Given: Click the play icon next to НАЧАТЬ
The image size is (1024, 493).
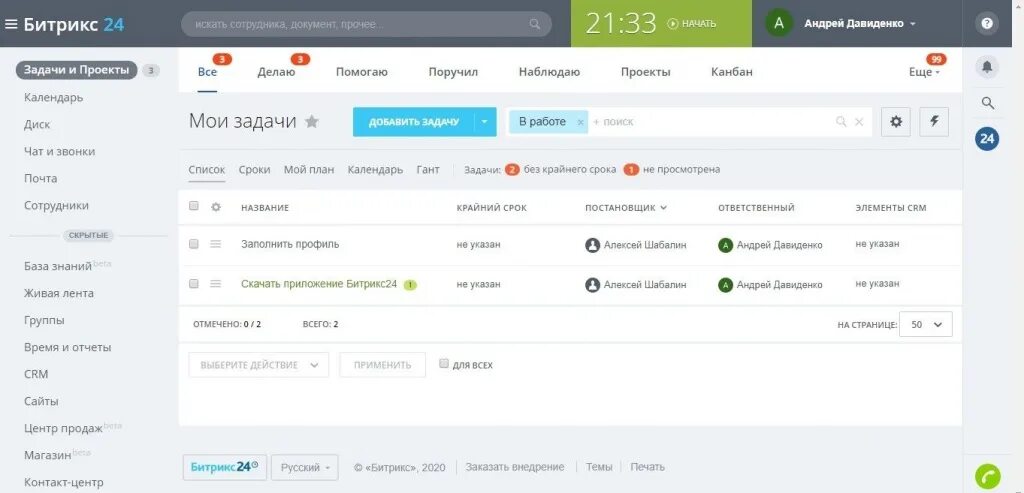Looking at the screenshot, I should pyautogui.click(x=673, y=24).
